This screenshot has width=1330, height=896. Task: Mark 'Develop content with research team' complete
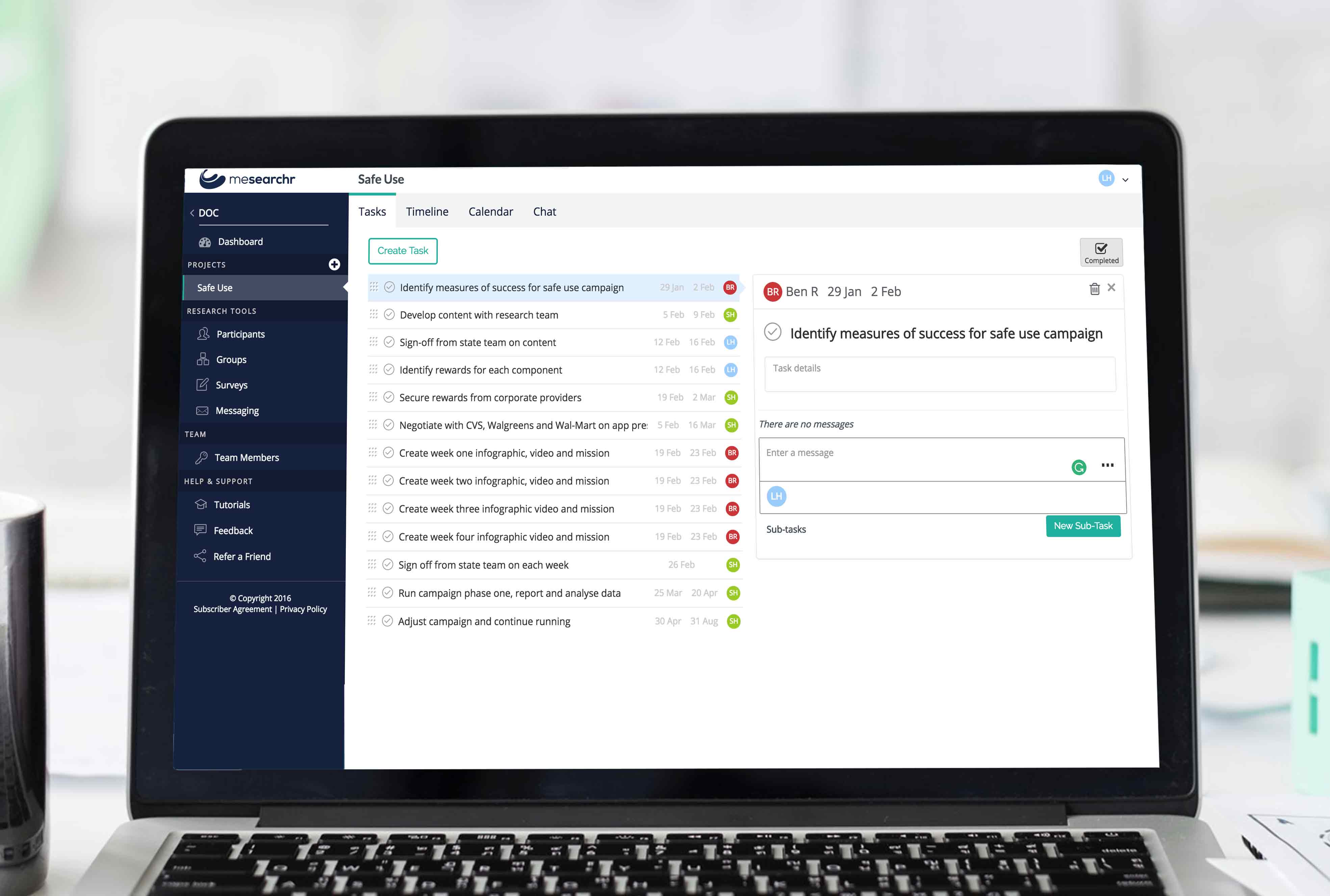(x=389, y=315)
